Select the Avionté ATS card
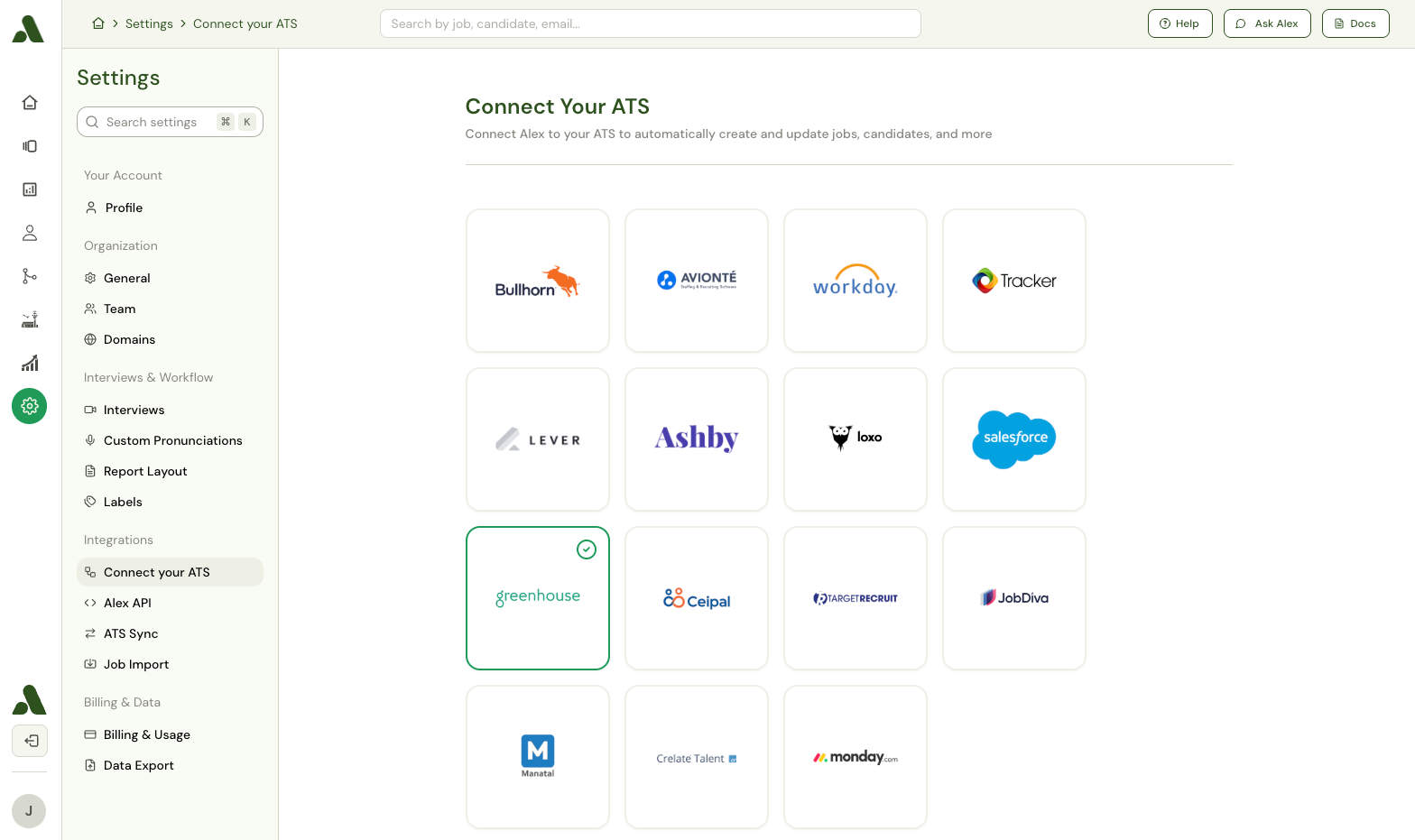The height and width of the screenshot is (840, 1415). (x=697, y=281)
